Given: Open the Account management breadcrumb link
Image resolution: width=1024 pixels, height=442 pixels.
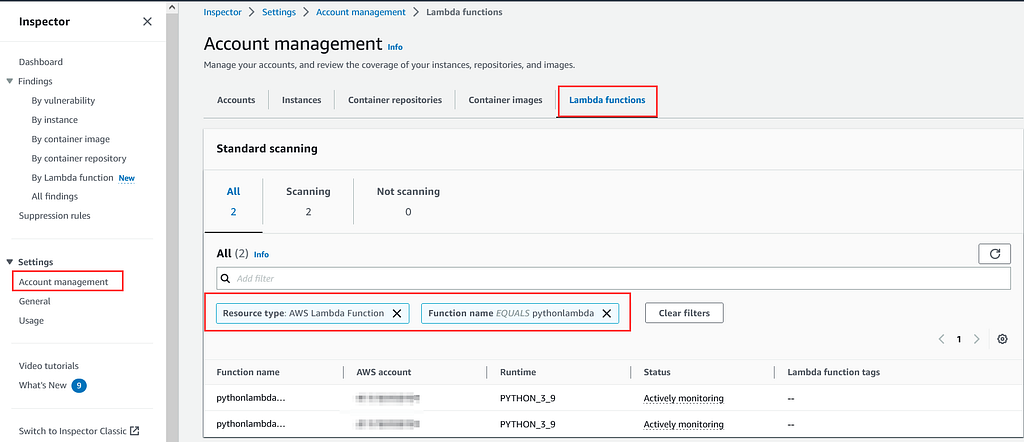Looking at the screenshot, I should click(360, 12).
